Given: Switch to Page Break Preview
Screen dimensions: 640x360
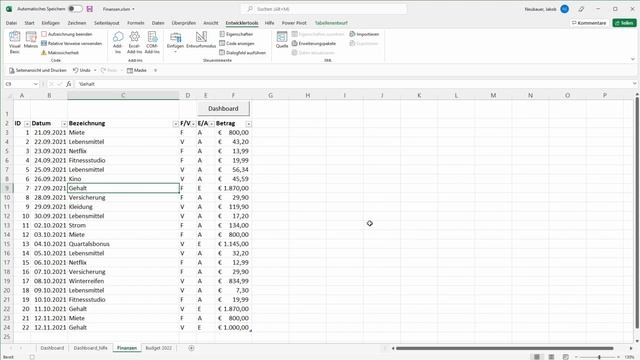Looking at the screenshot, I should (565, 357).
